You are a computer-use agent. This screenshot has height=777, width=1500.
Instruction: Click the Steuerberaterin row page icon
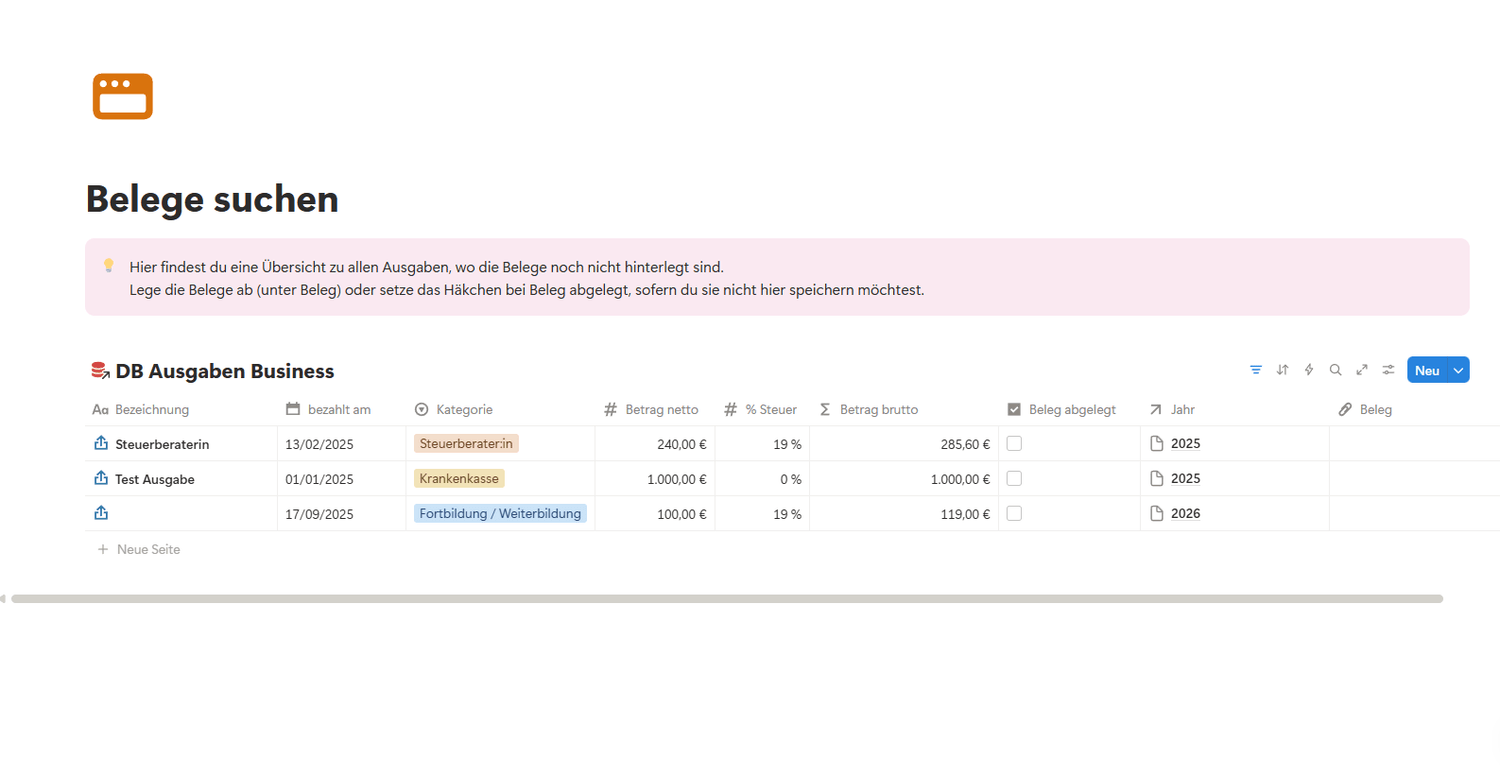coord(101,443)
